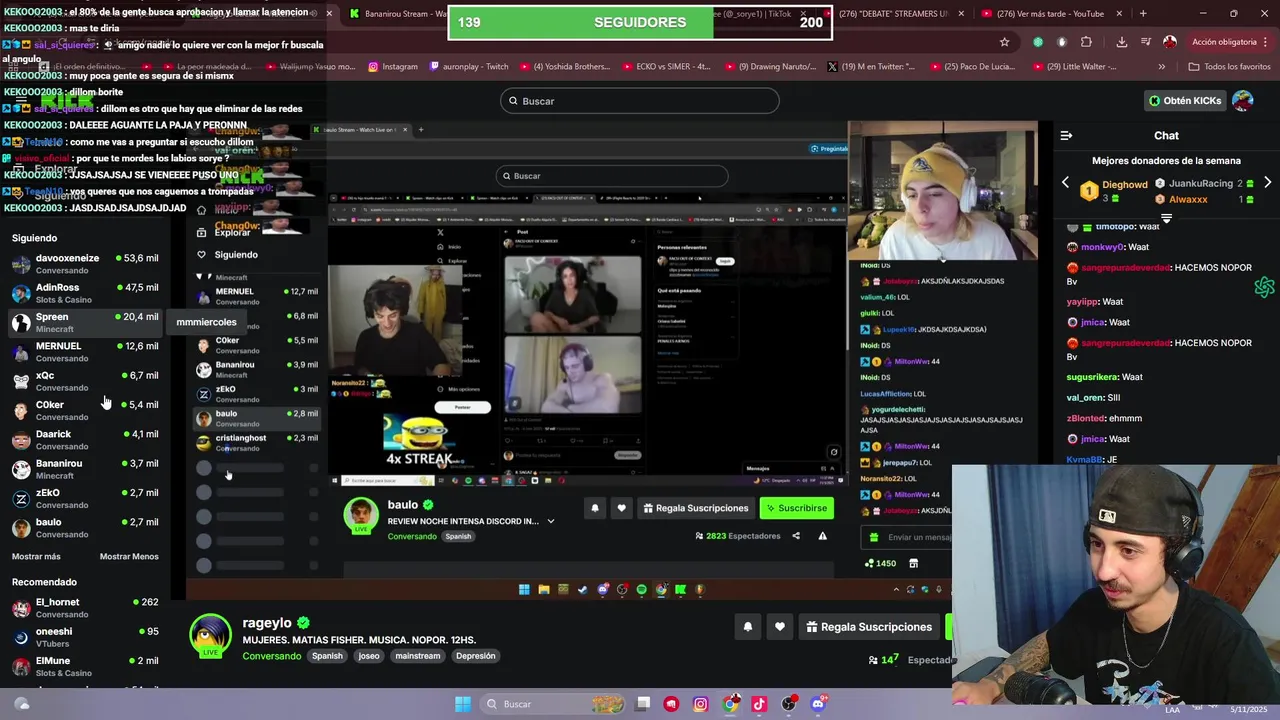Click the green ChatGPT extension icon
1280x720 pixels.
click(x=1038, y=42)
